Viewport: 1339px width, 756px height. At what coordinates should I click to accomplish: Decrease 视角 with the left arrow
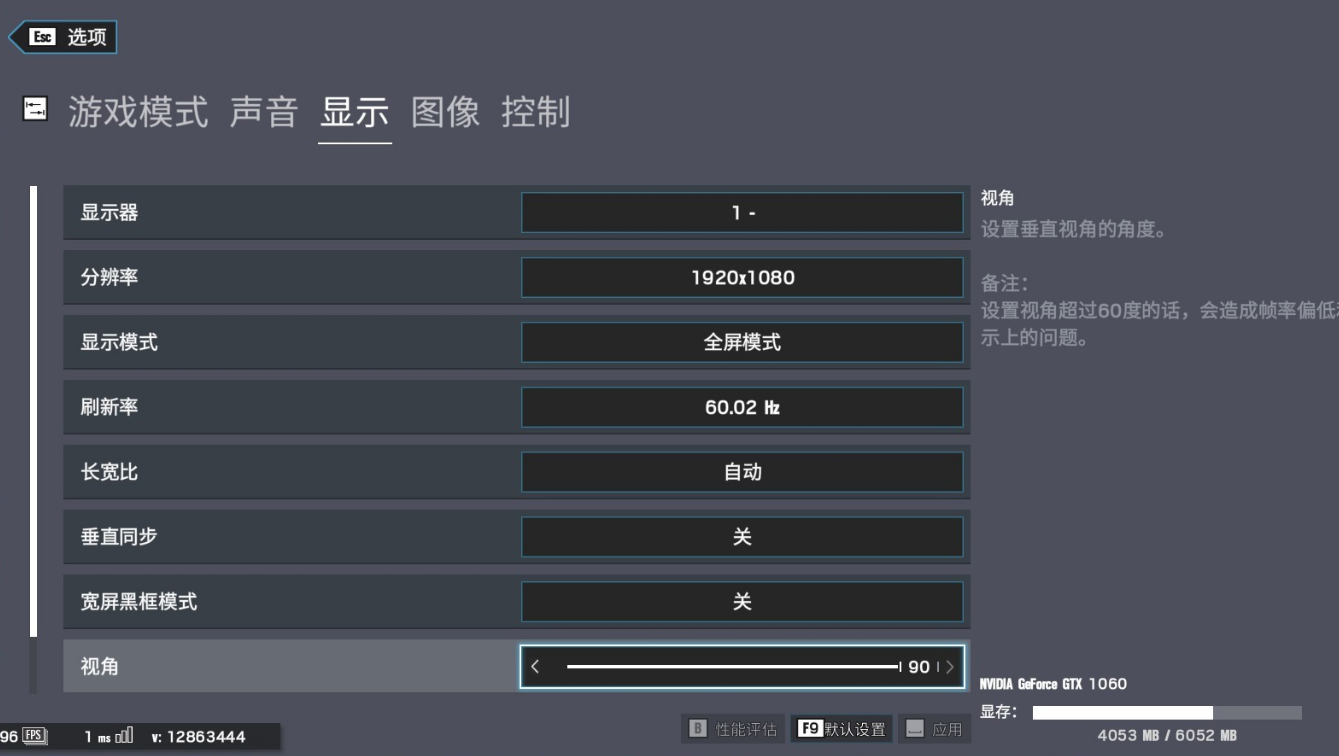535,667
